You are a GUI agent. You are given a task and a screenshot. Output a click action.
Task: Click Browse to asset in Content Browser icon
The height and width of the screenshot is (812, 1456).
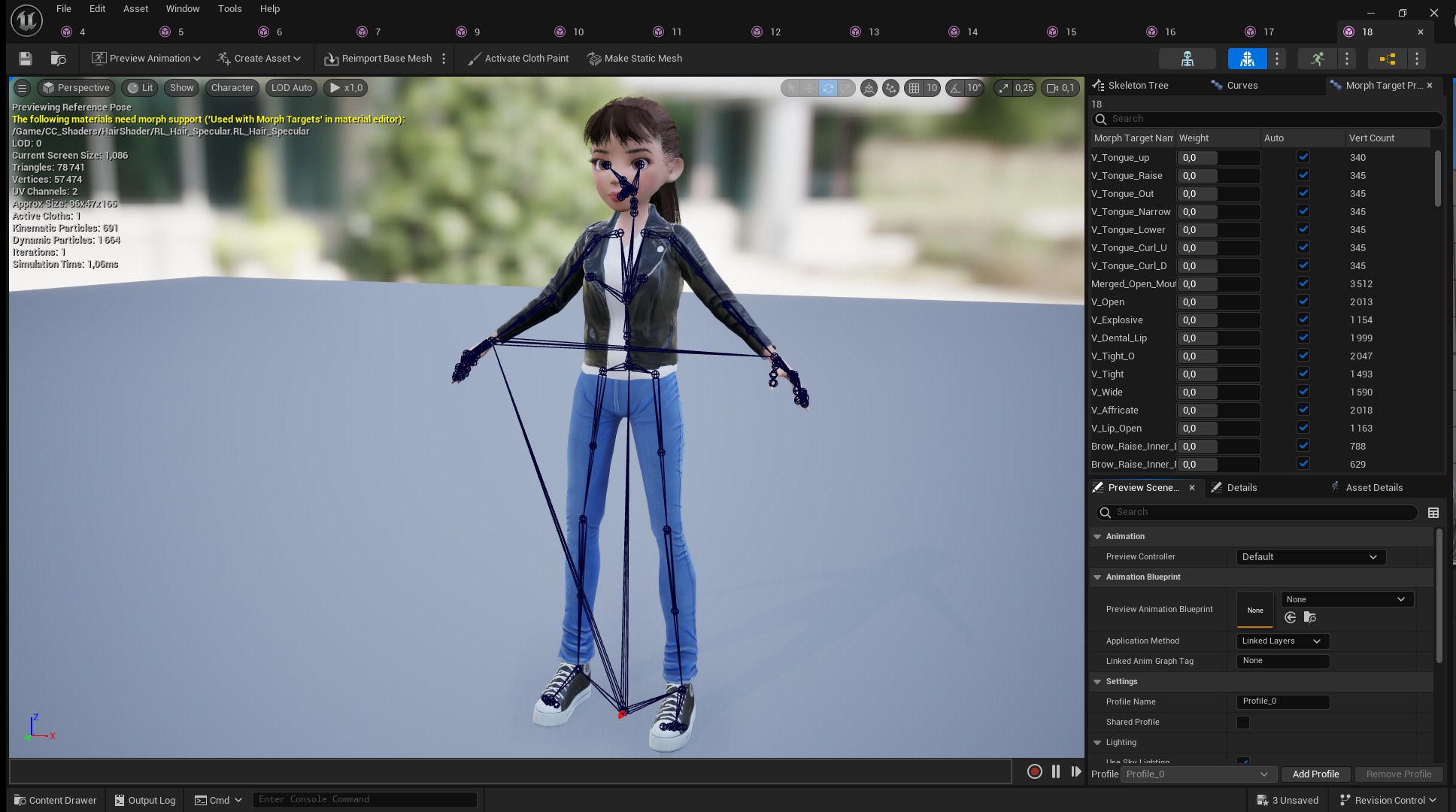(x=59, y=59)
